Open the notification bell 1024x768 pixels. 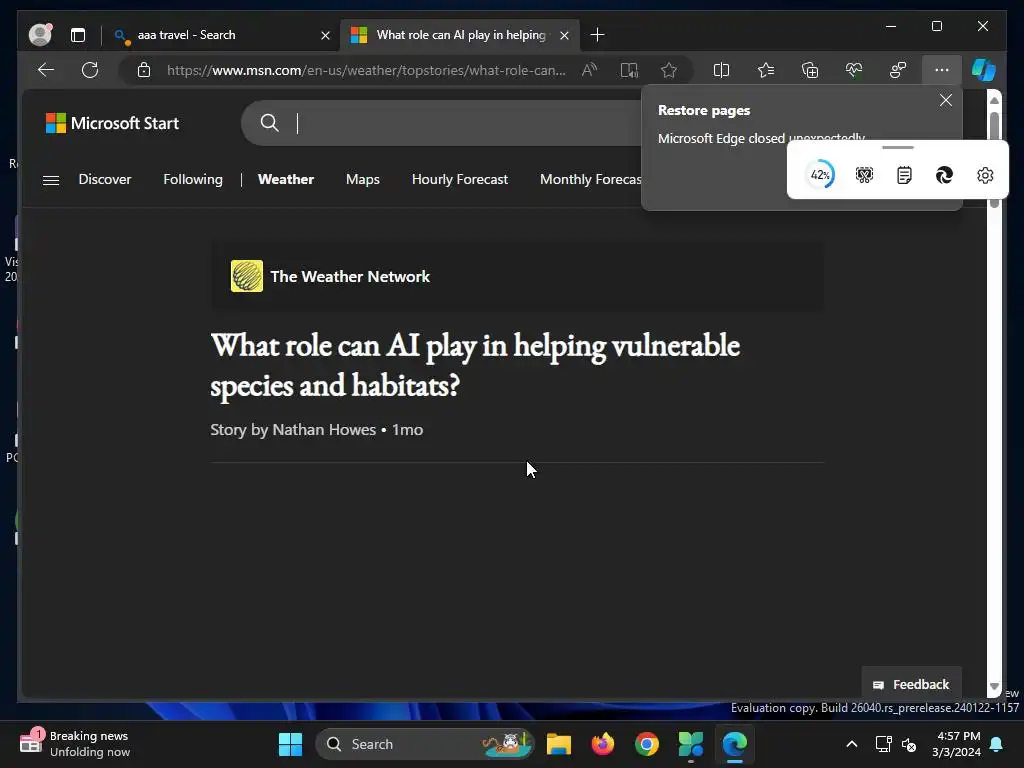coord(997,744)
